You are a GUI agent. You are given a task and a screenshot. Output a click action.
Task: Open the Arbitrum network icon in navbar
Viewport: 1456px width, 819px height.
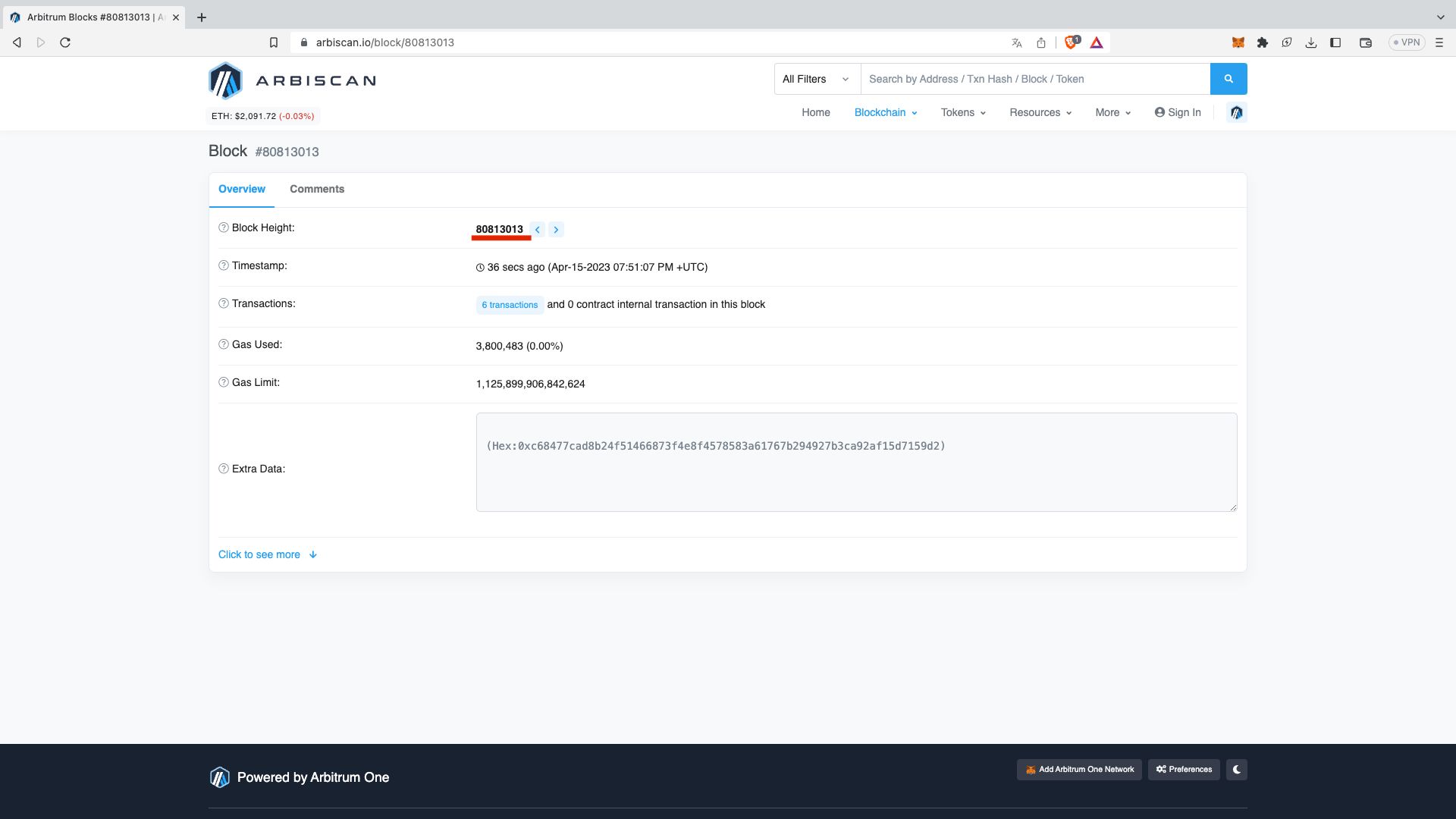coord(1237,112)
